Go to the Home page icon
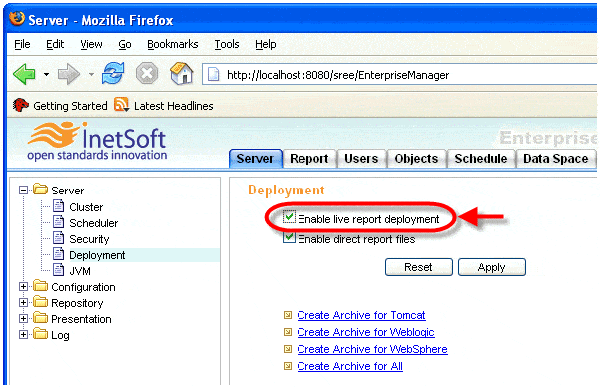The height and width of the screenshot is (387, 600). click(181, 73)
